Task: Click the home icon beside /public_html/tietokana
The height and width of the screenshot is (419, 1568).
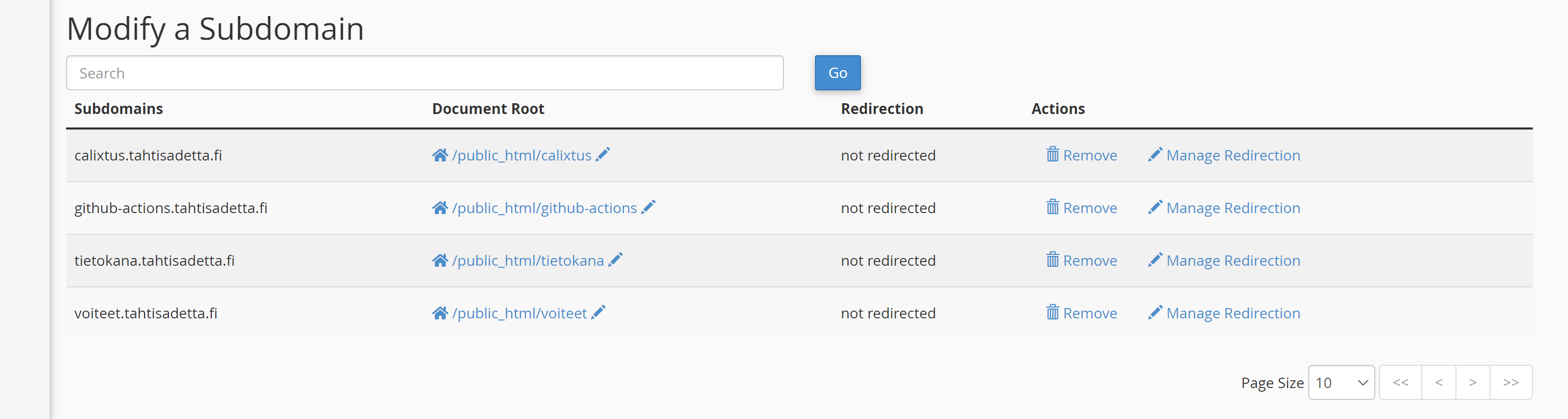Action: point(440,260)
